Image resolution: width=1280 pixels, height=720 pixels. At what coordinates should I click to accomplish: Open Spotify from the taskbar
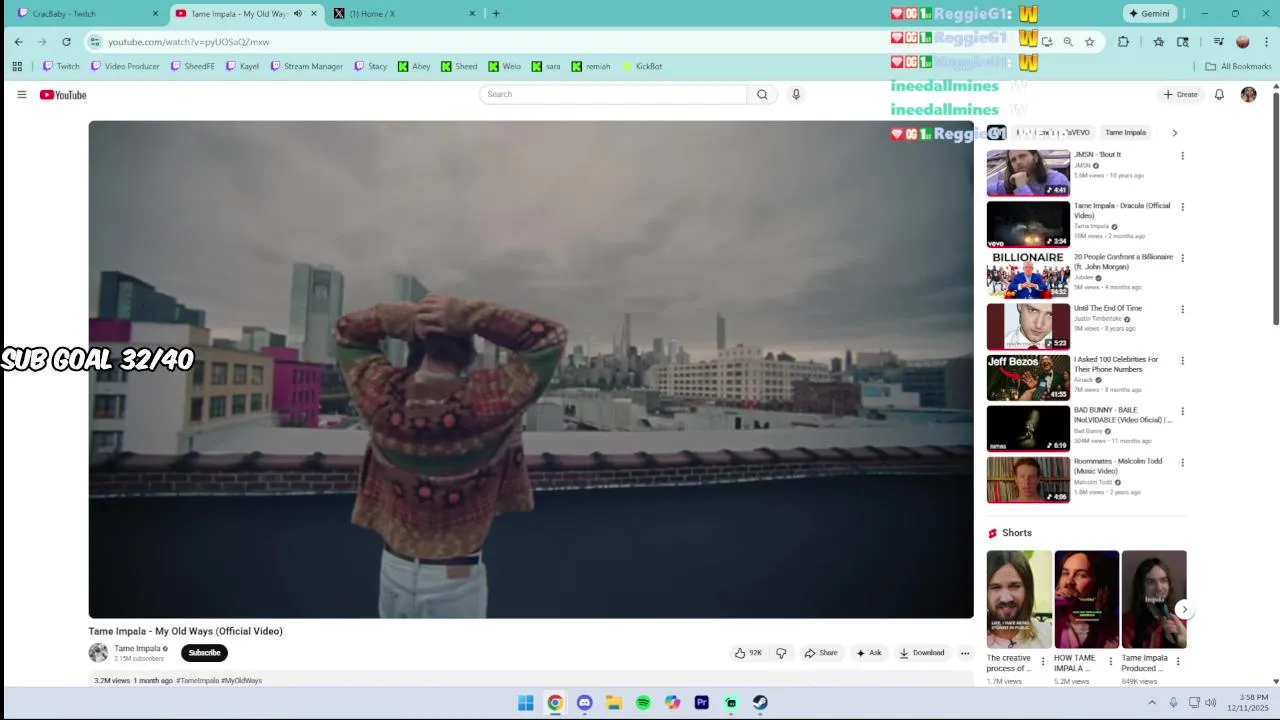[643, 703]
